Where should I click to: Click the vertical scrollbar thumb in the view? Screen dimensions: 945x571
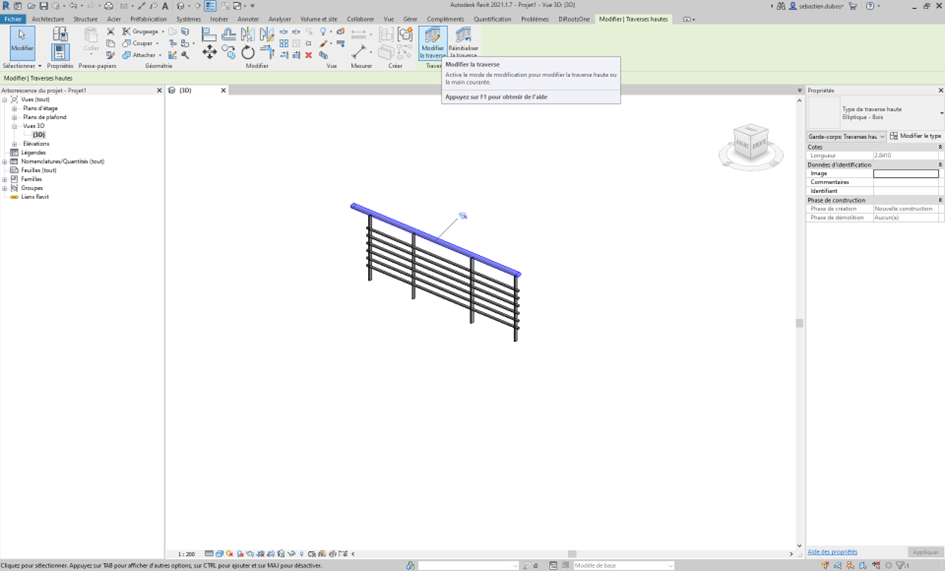[800, 323]
